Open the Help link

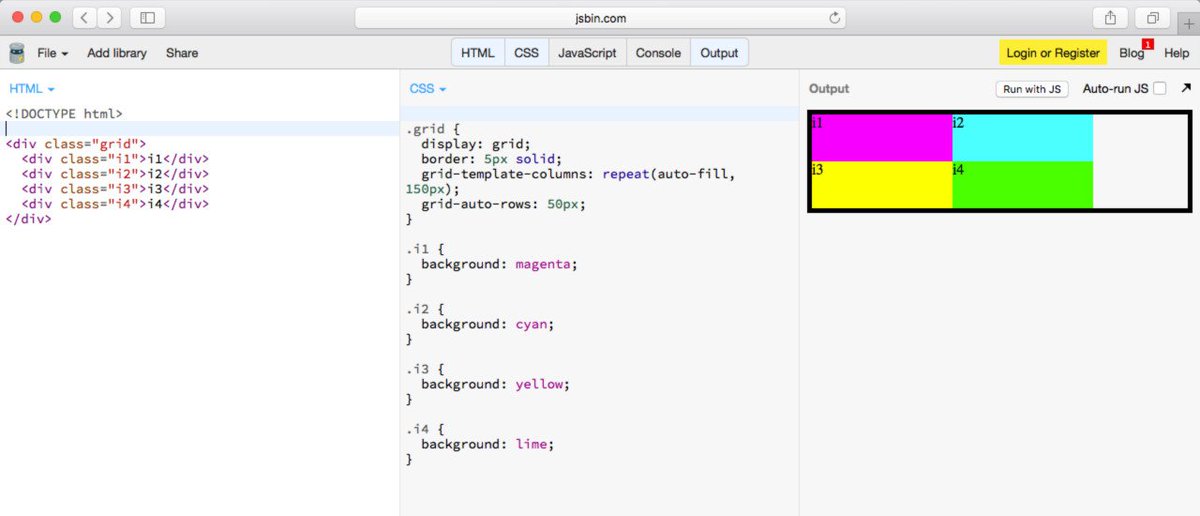point(1176,53)
